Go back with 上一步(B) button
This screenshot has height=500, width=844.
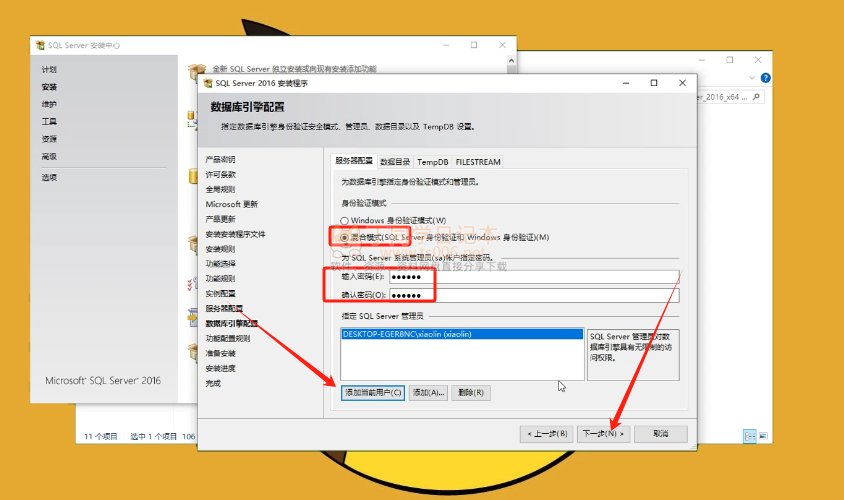pos(547,434)
